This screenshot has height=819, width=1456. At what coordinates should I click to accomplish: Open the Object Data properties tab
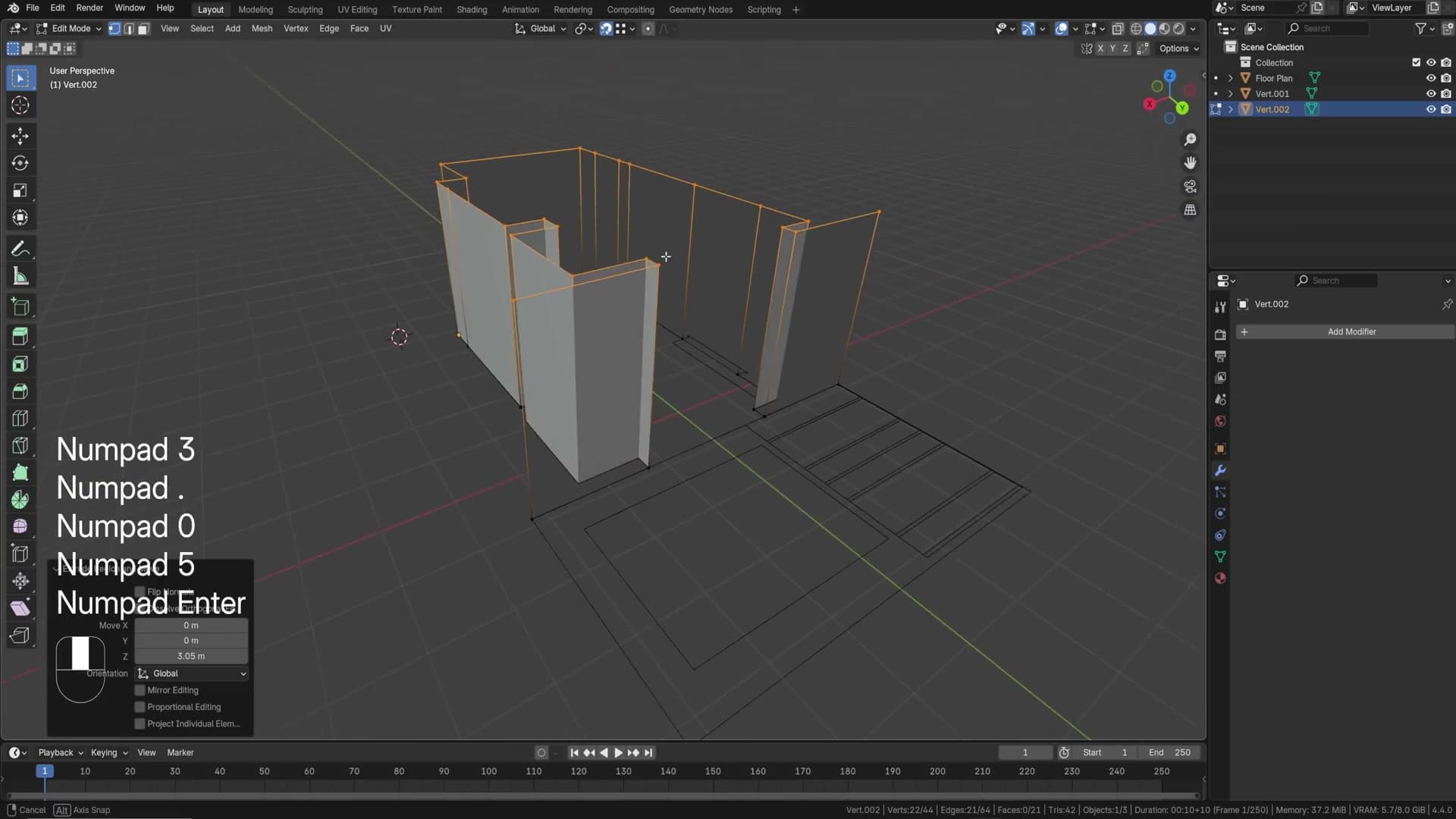pos(1220,557)
